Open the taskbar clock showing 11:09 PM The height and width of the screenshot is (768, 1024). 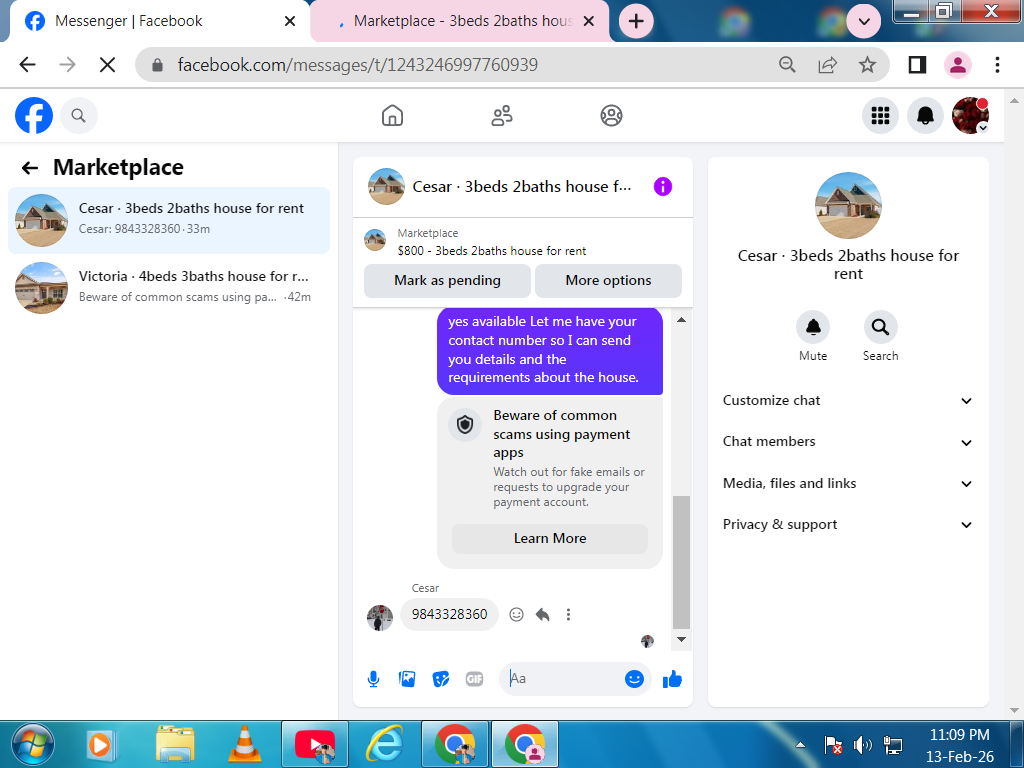(x=959, y=746)
